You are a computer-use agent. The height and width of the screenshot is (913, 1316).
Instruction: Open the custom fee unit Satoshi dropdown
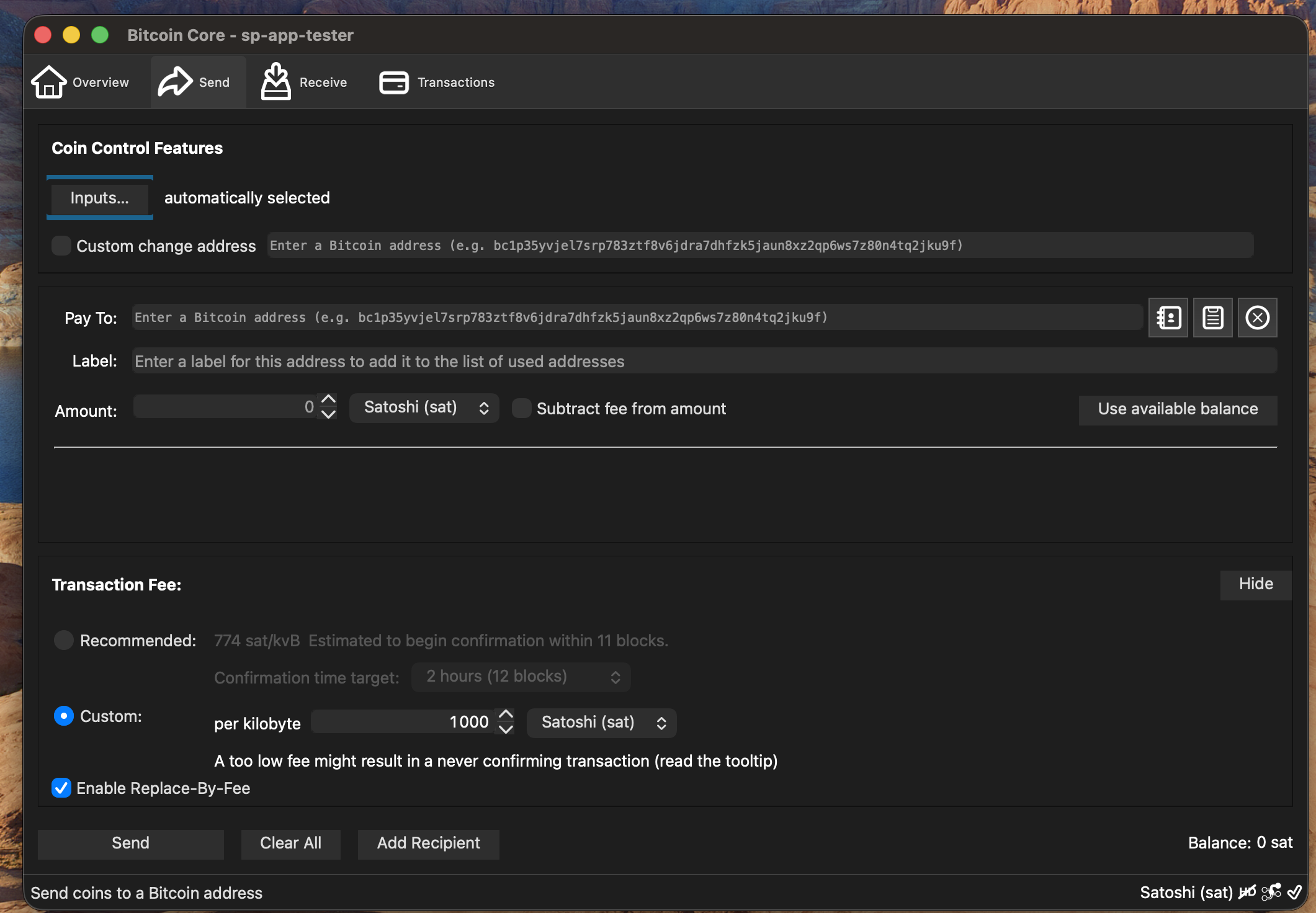click(601, 723)
